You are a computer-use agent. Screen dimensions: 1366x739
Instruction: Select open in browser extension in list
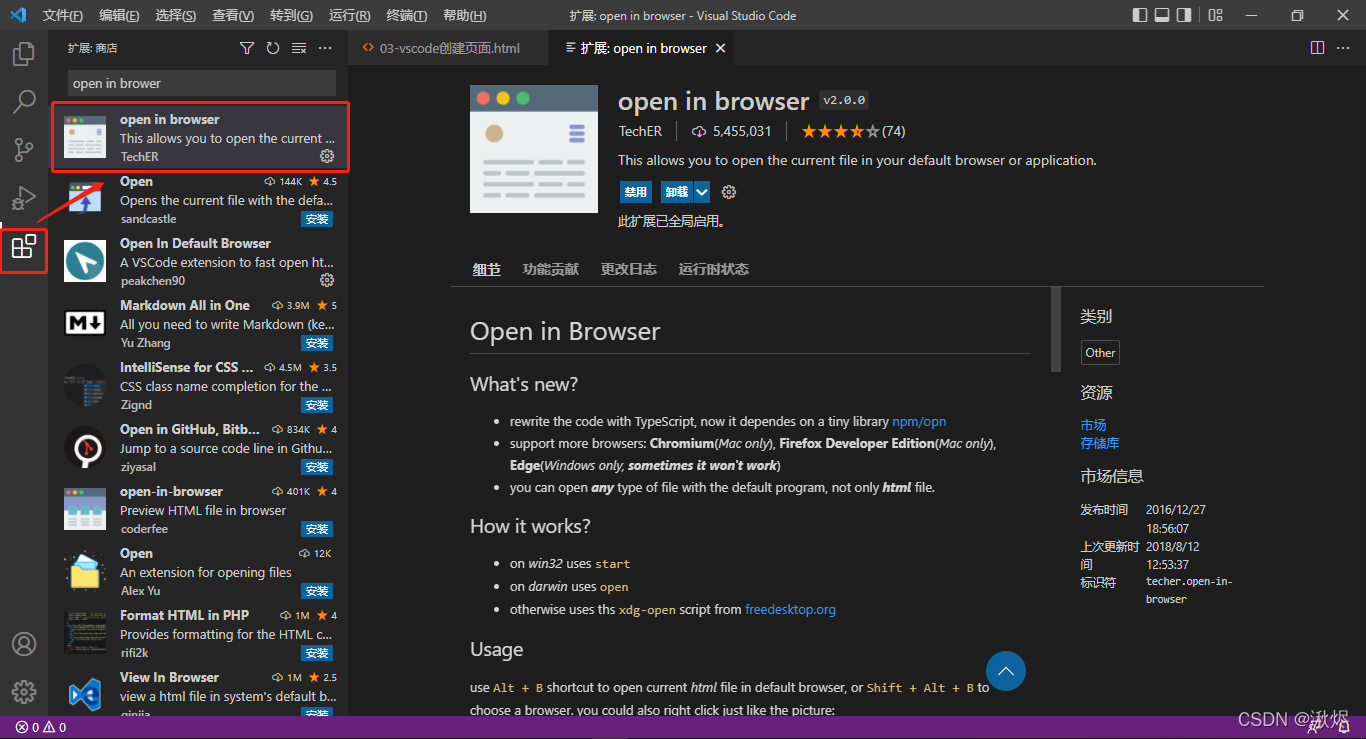coord(199,138)
